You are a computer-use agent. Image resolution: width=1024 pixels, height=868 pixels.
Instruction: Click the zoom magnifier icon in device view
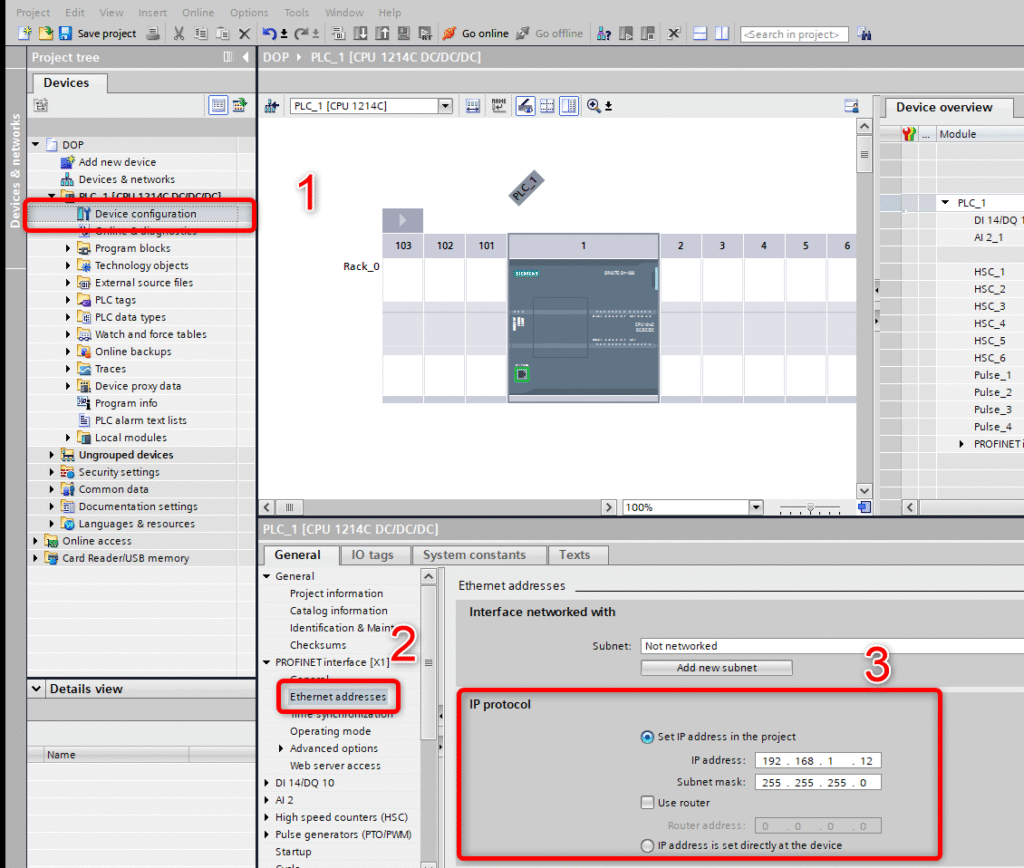594,106
